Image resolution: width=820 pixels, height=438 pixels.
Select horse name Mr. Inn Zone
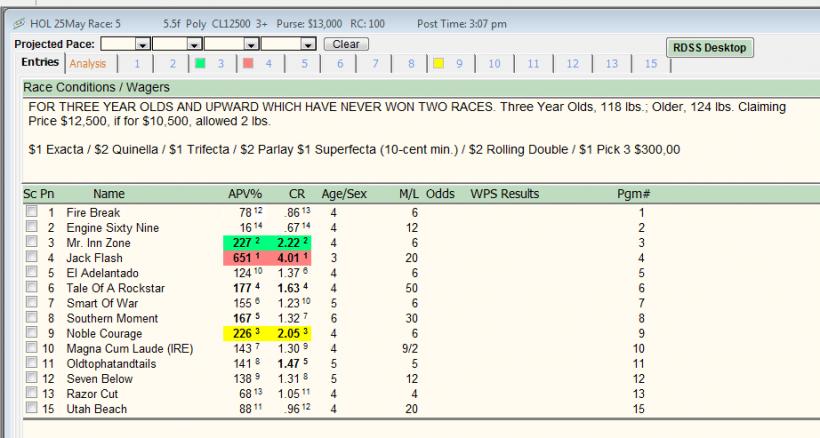pyautogui.click(x=98, y=243)
